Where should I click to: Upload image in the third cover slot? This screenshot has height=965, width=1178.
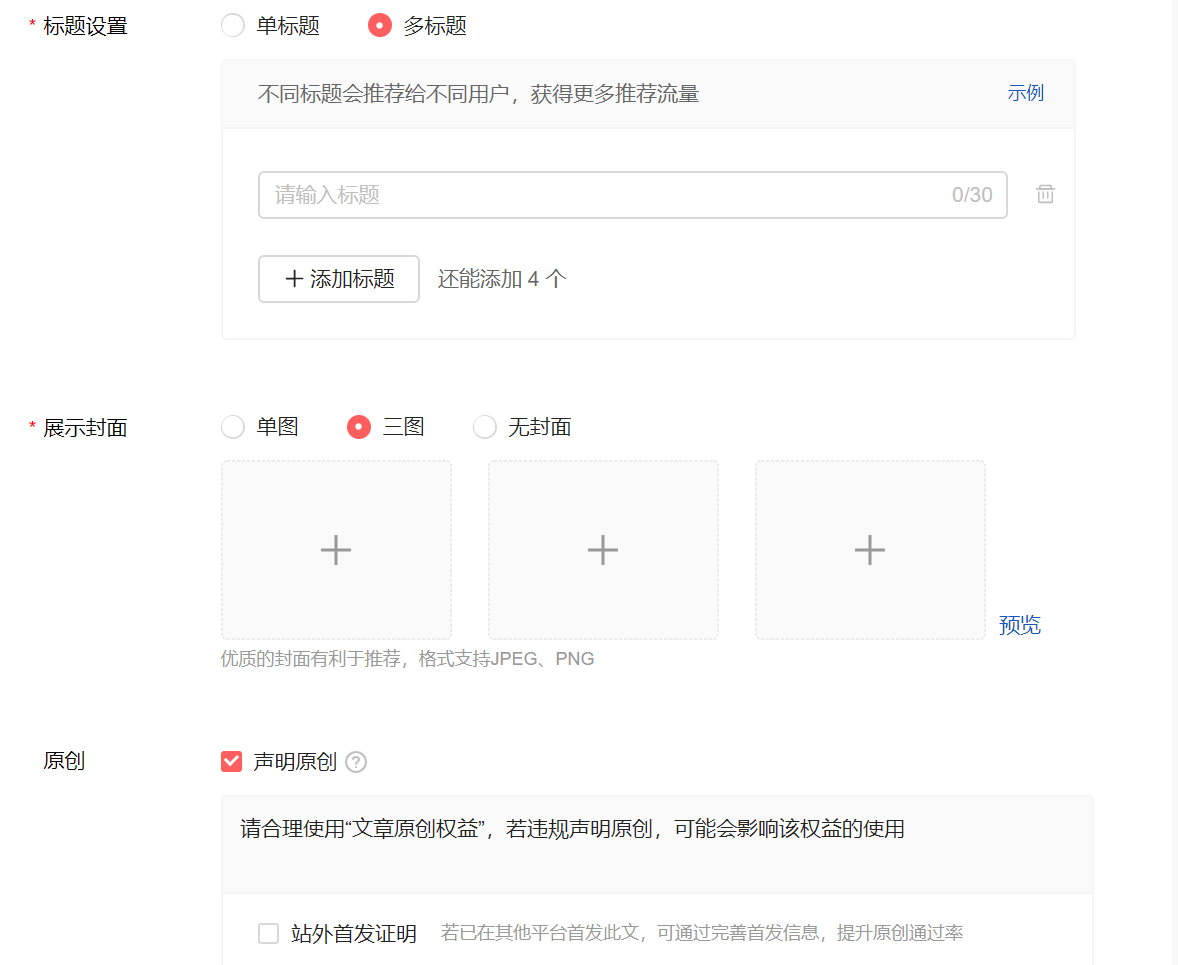[870, 550]
